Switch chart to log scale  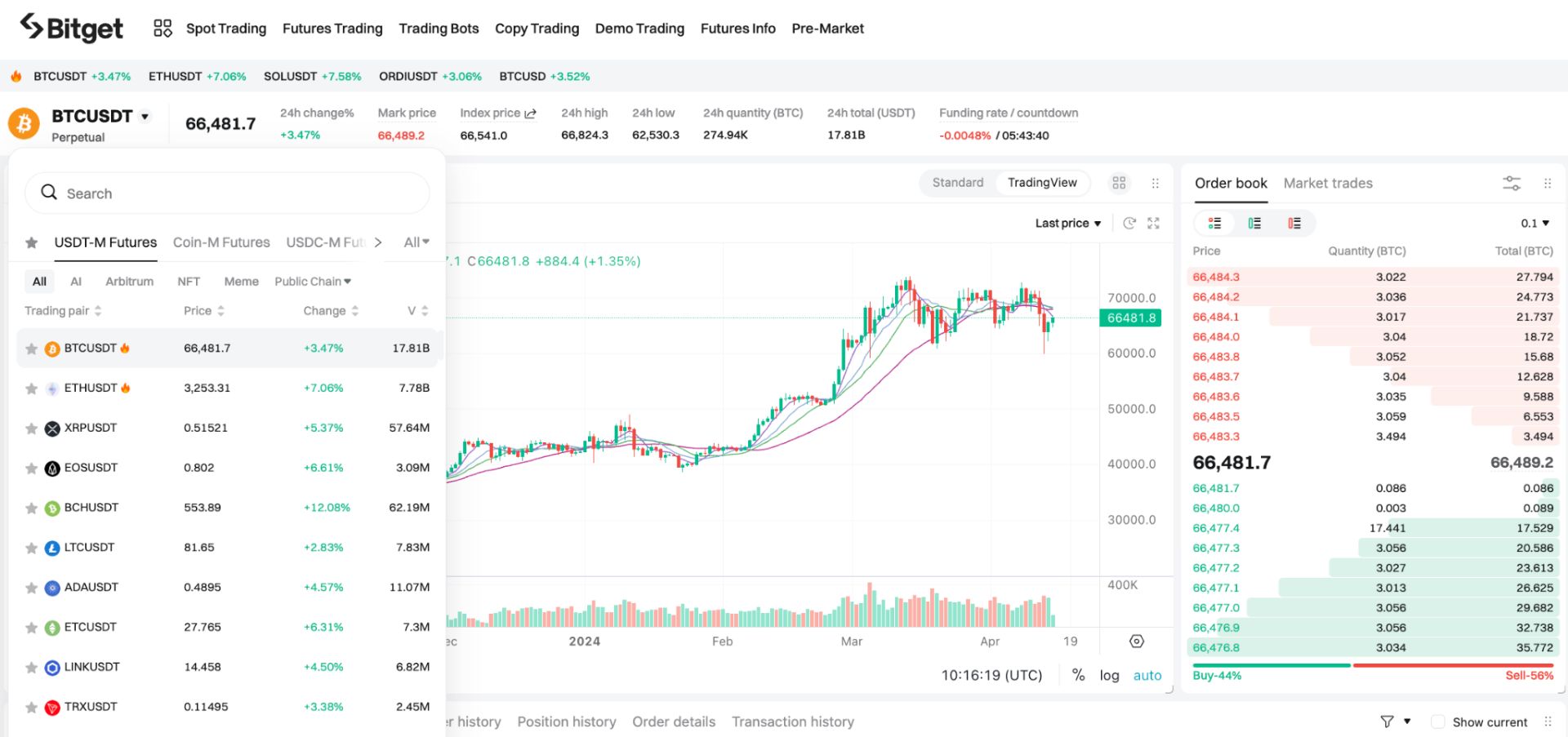click(x=1109, y=675)
